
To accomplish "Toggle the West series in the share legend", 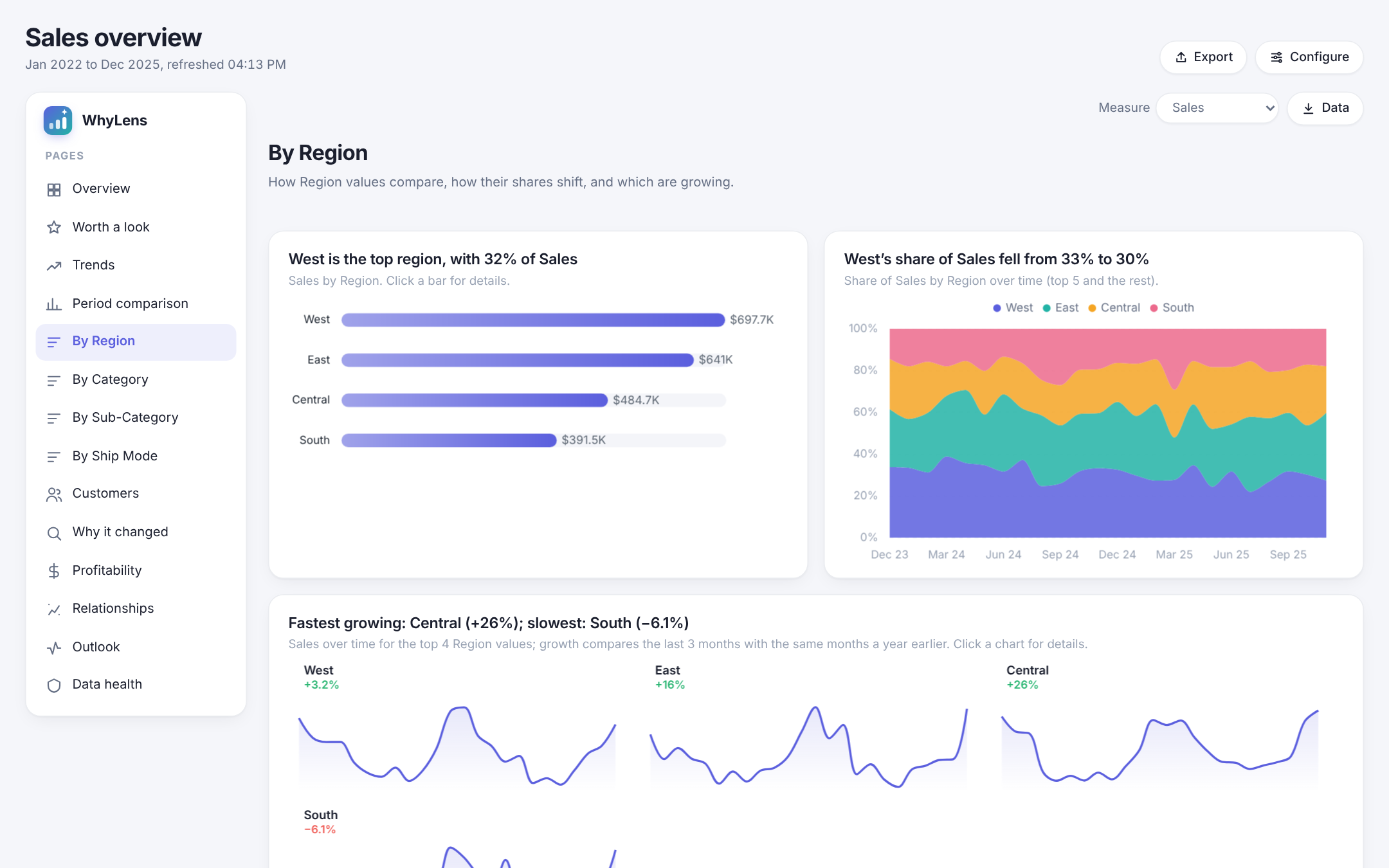I will point(1013,308).
